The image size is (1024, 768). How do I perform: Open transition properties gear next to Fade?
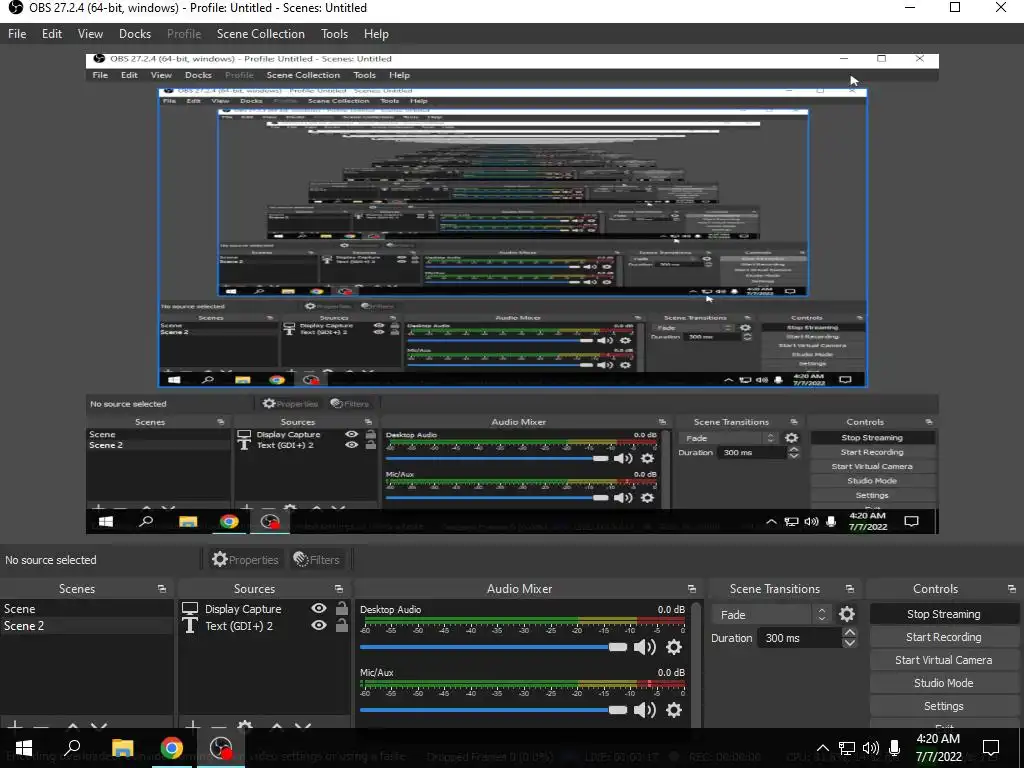pos(846,615)
